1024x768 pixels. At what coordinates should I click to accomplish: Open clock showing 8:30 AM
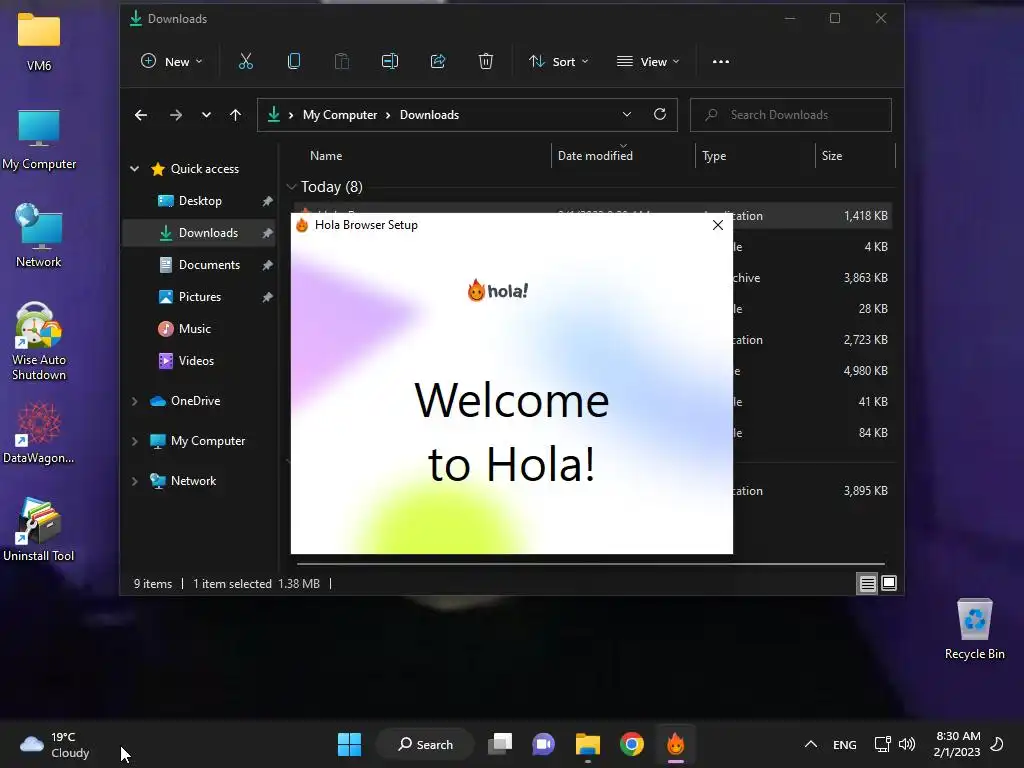pos(957,744)
